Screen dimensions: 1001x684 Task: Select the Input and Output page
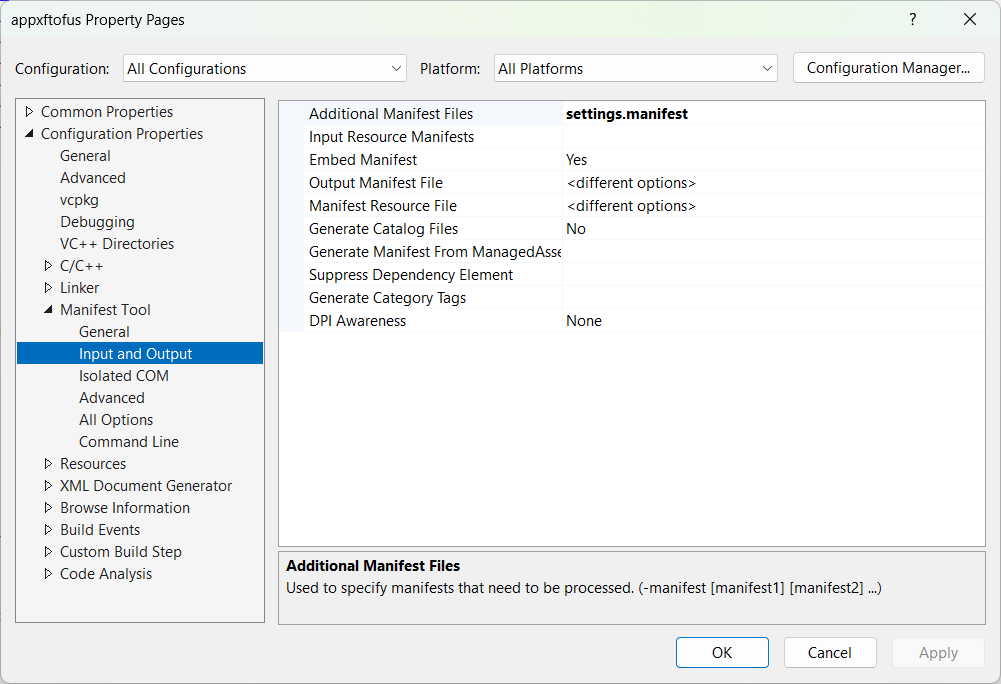140,354
